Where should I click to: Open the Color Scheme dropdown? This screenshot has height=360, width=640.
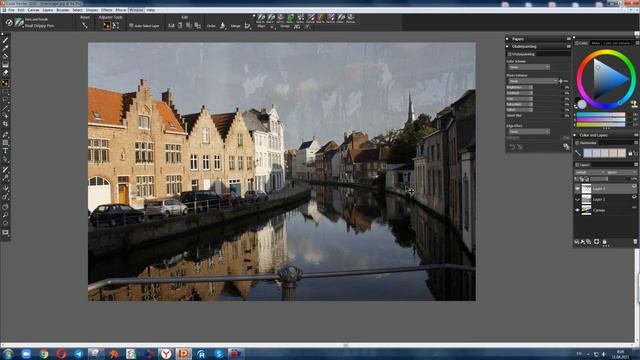pyautogui.click(x=529, y=67)
